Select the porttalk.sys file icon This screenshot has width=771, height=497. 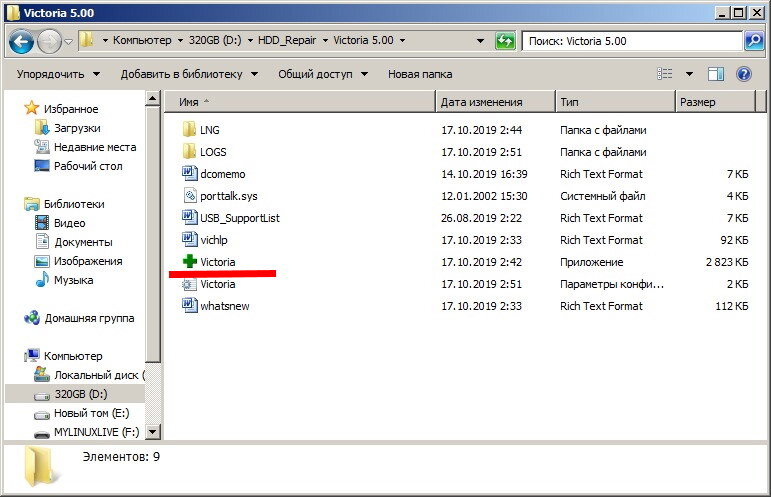[x=190, y=196]
